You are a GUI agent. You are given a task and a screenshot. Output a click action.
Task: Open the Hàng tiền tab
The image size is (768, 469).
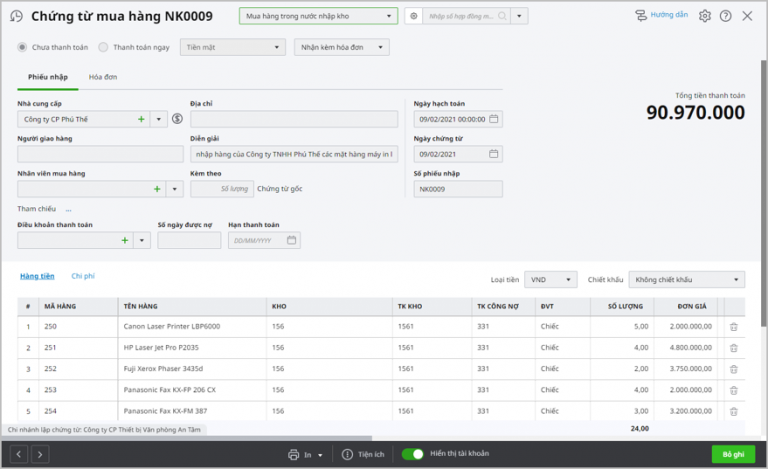tap(37, 276)
